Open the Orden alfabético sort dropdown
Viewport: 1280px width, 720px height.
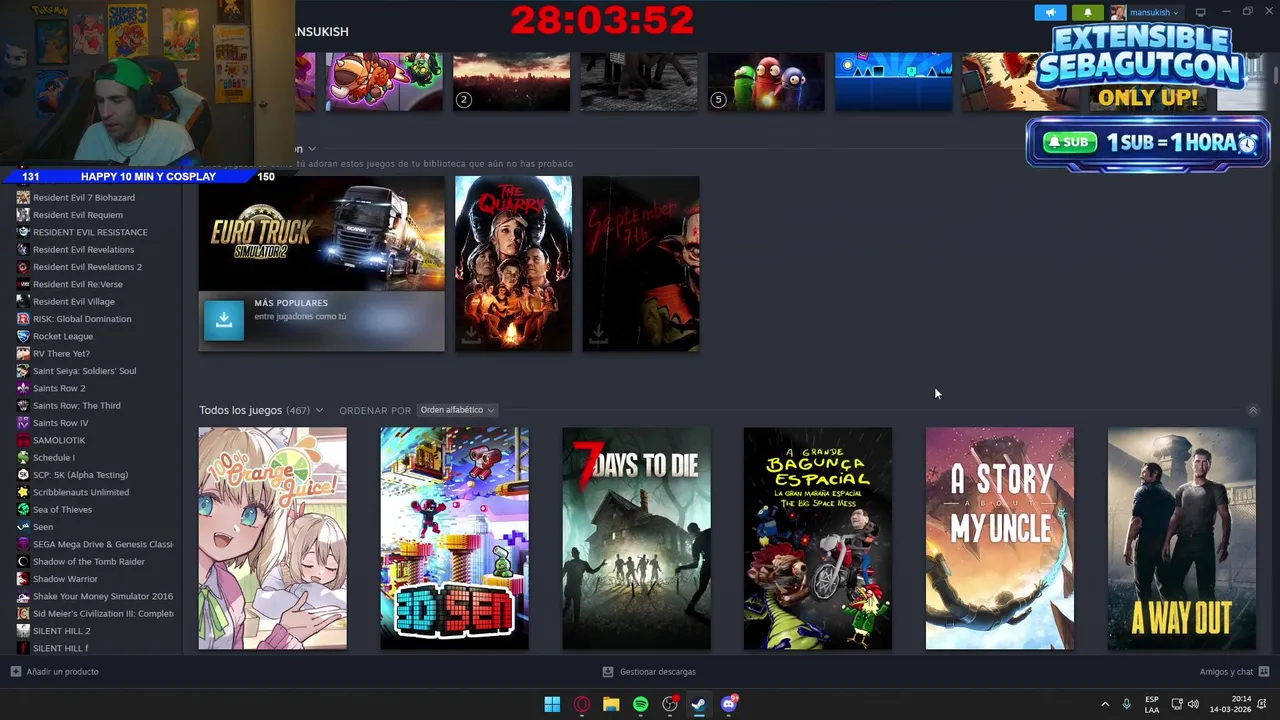[x=457, y=410]
